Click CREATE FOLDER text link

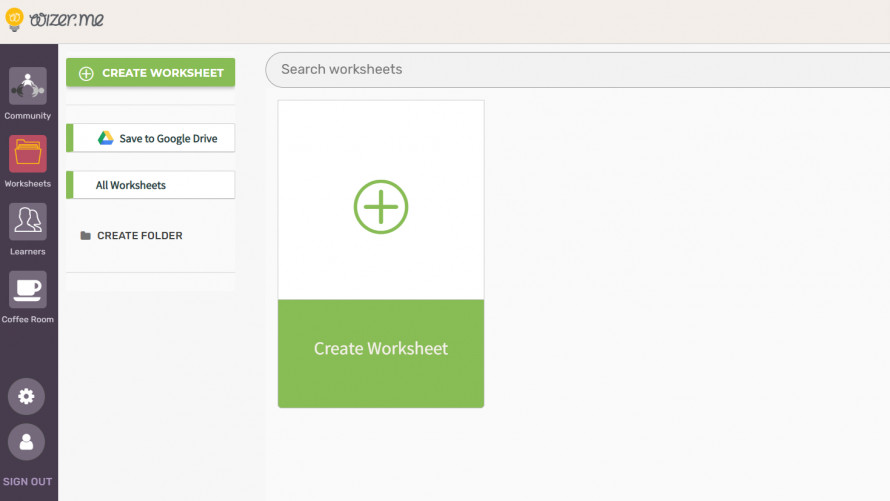point(140,235)
